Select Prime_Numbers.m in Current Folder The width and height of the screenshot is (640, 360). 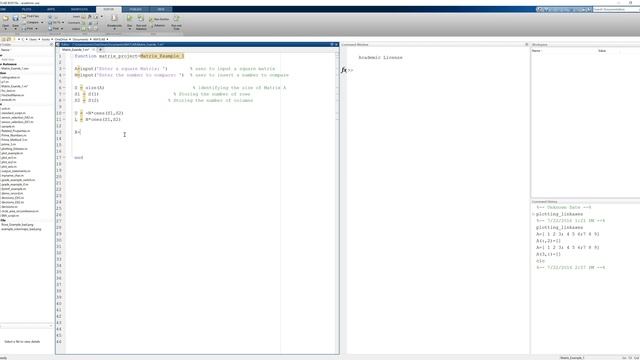[x=13, y=135]
